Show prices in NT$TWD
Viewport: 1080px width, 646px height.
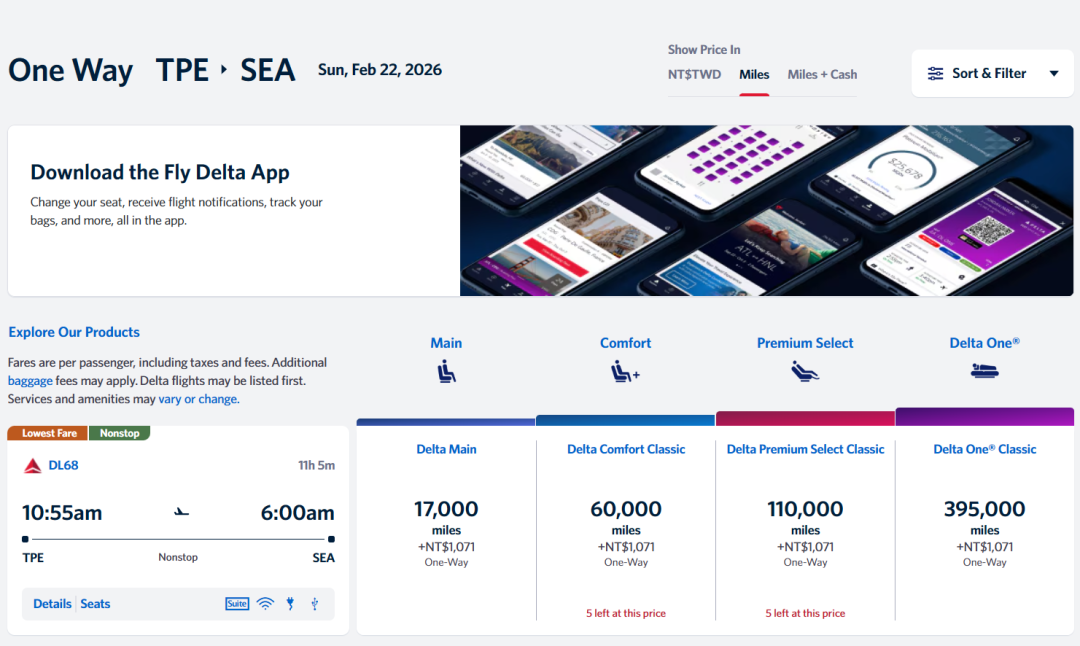click(694, 74)
